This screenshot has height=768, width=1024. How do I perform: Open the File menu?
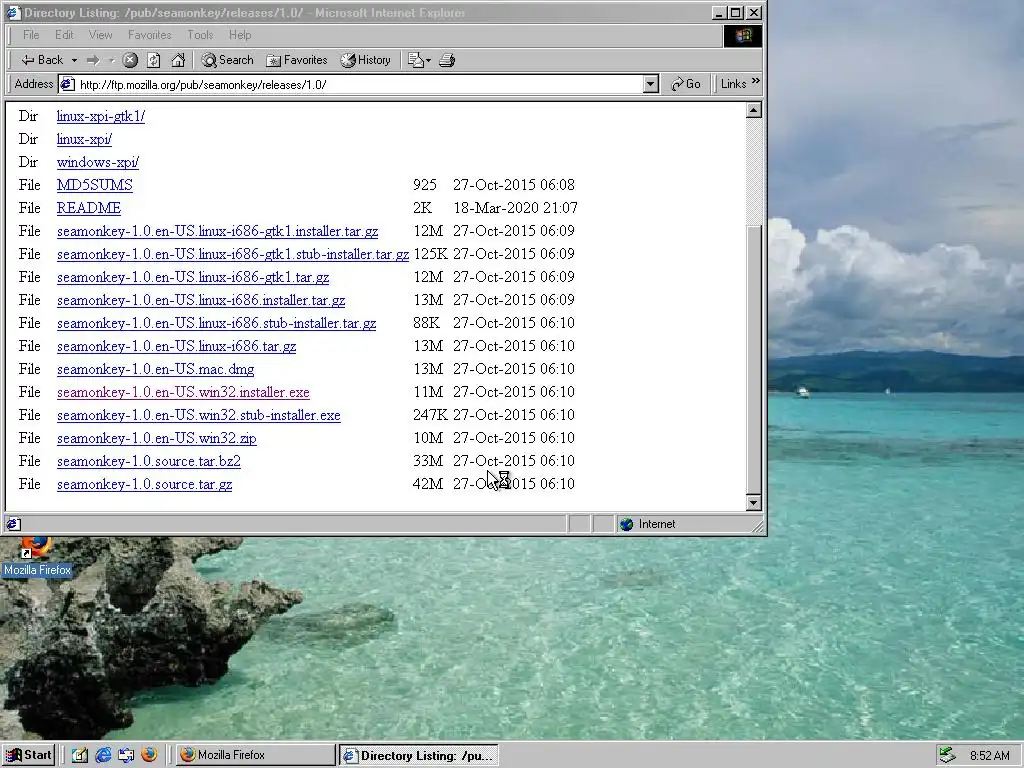pos(31,35)
